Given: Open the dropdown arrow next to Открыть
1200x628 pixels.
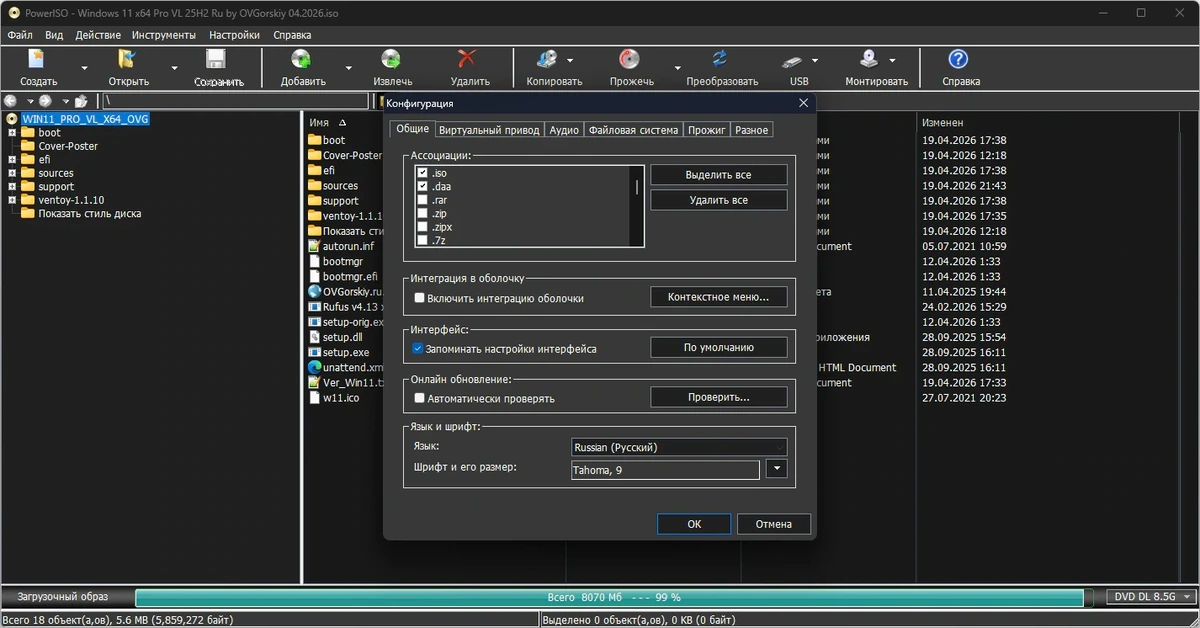Looking at the screenshot, I should (175, 69).
